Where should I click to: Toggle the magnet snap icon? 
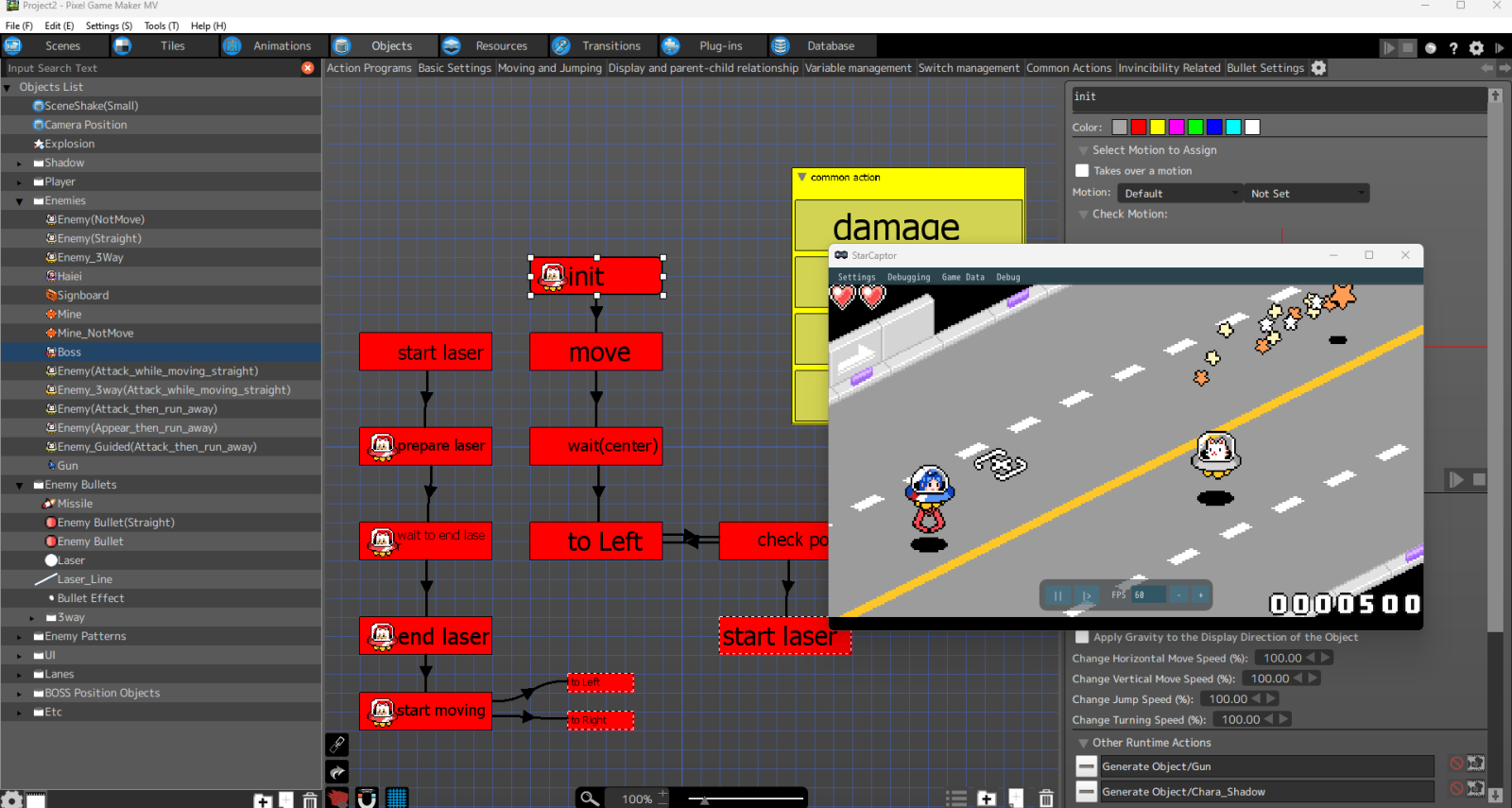367,799
